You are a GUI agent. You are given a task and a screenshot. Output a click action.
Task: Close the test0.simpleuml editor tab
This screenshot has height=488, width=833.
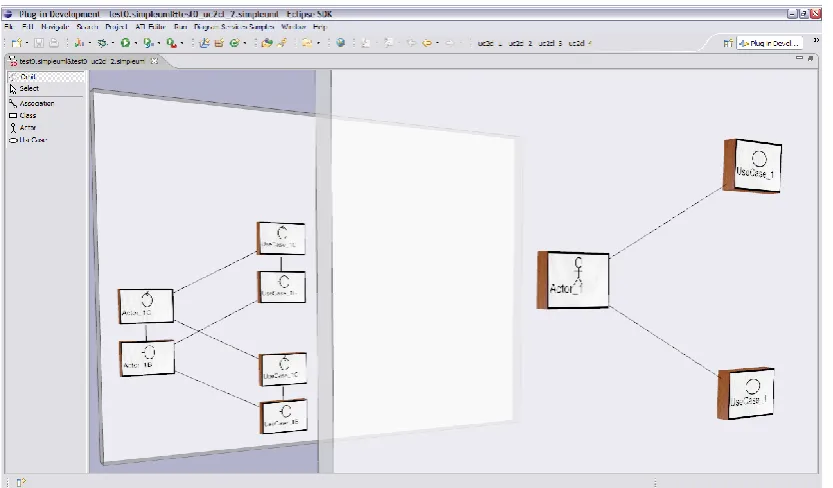tap(154, 61)
